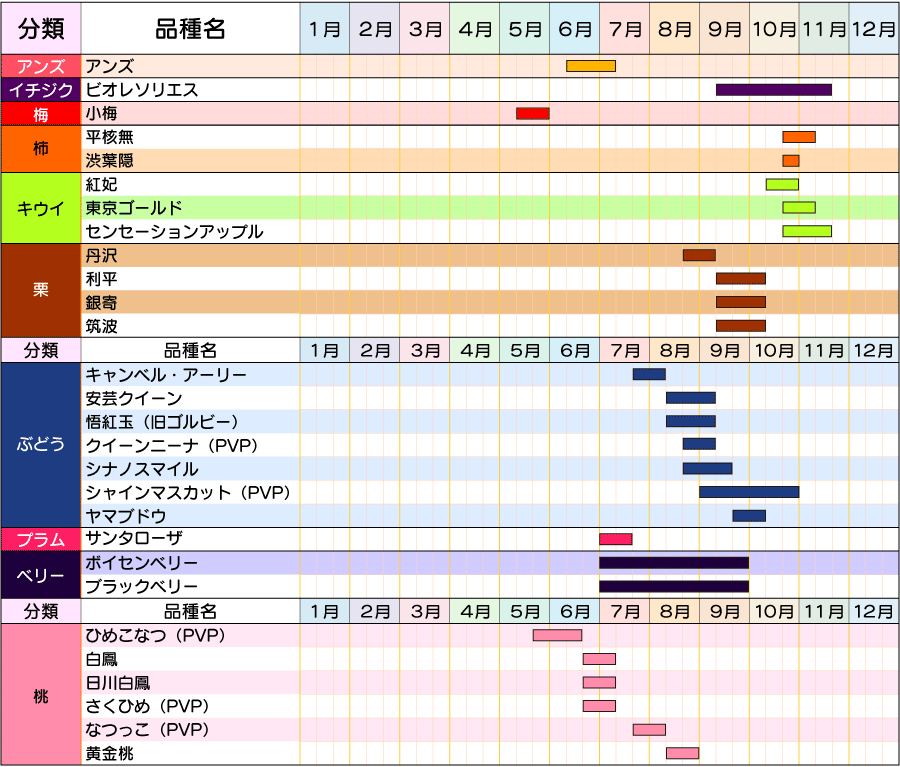Click the ヤマブドウ variety name

tap(126, 516)
